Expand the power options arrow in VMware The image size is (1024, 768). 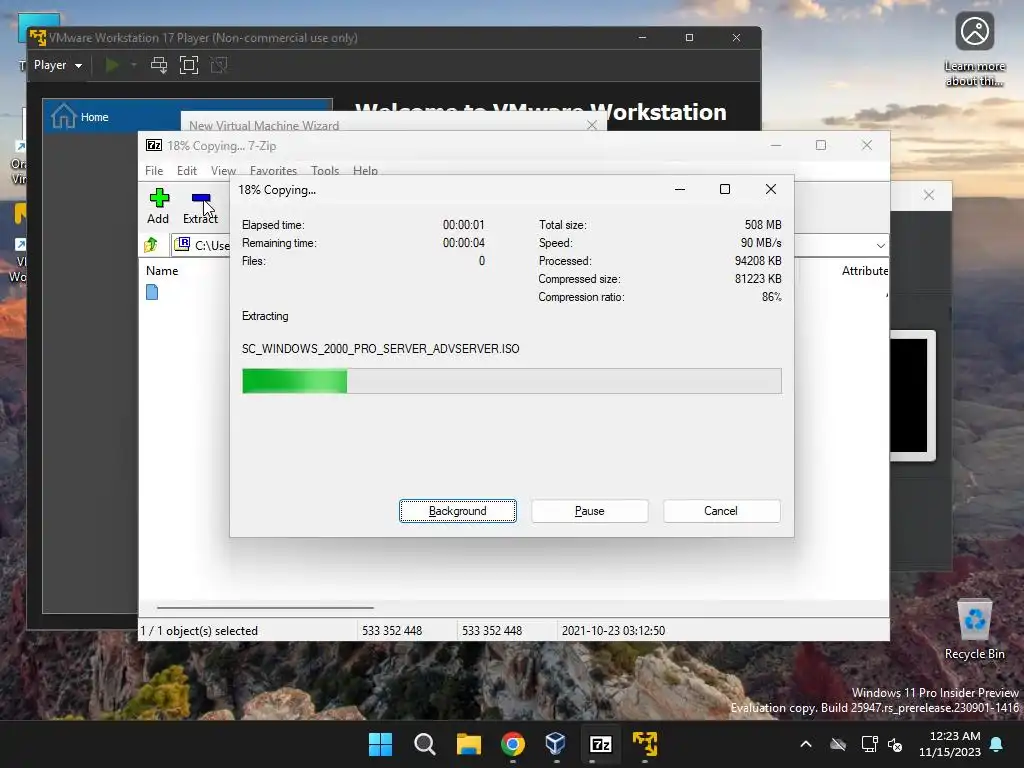(x=134, y=65)
